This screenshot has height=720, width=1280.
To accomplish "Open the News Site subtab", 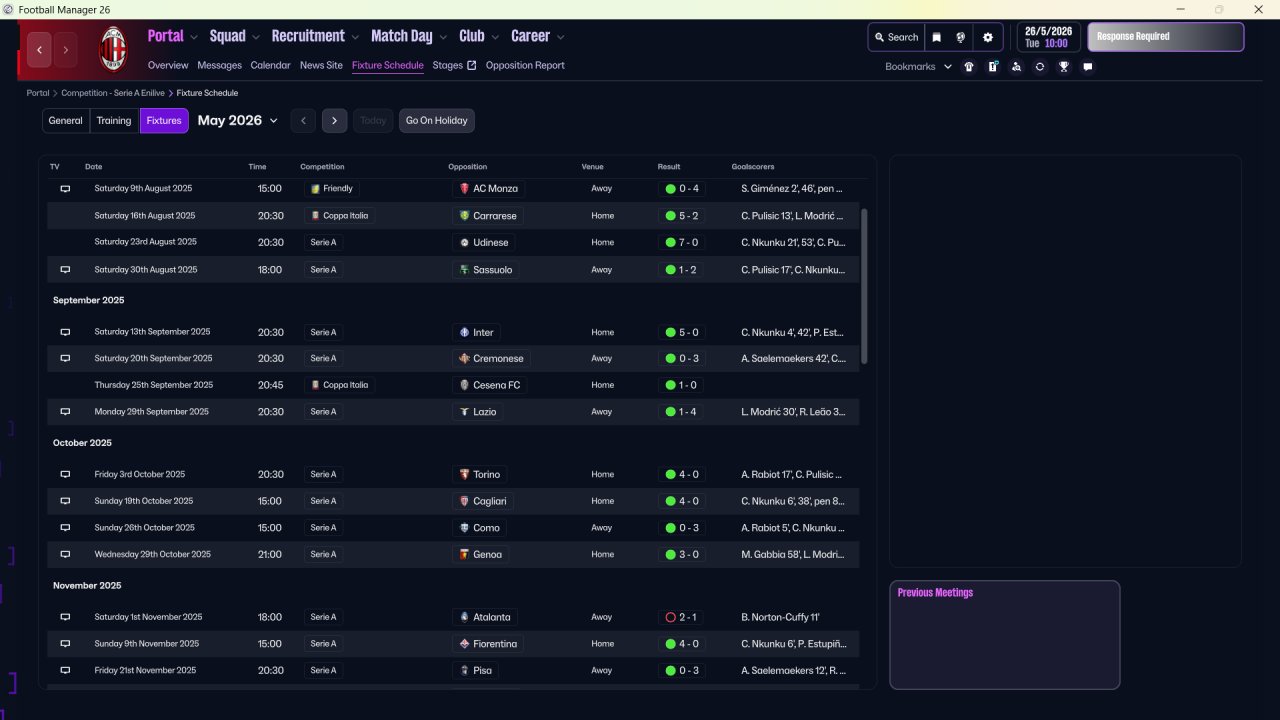I will click(321, 66).
